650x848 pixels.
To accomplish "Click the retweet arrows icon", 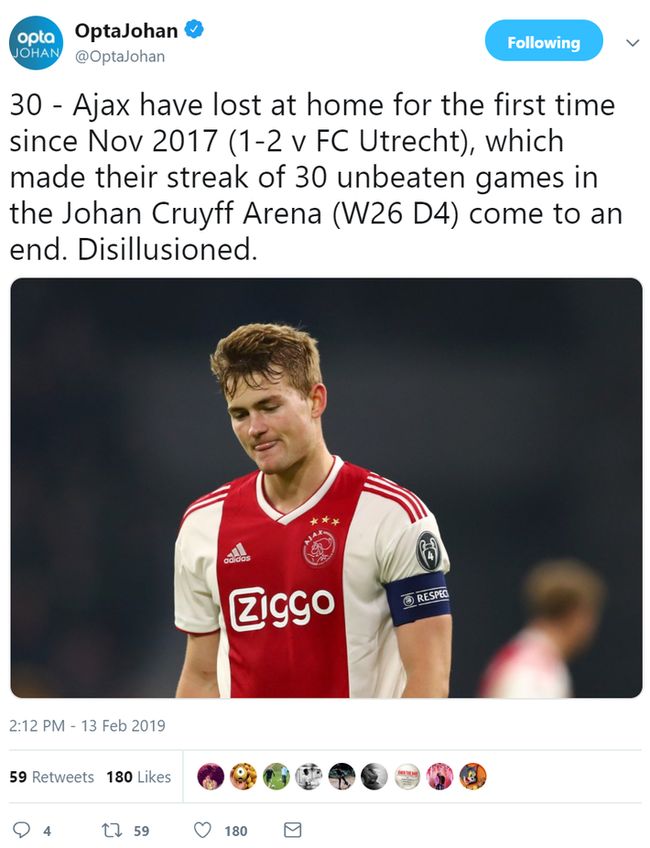I will point(111,830).
